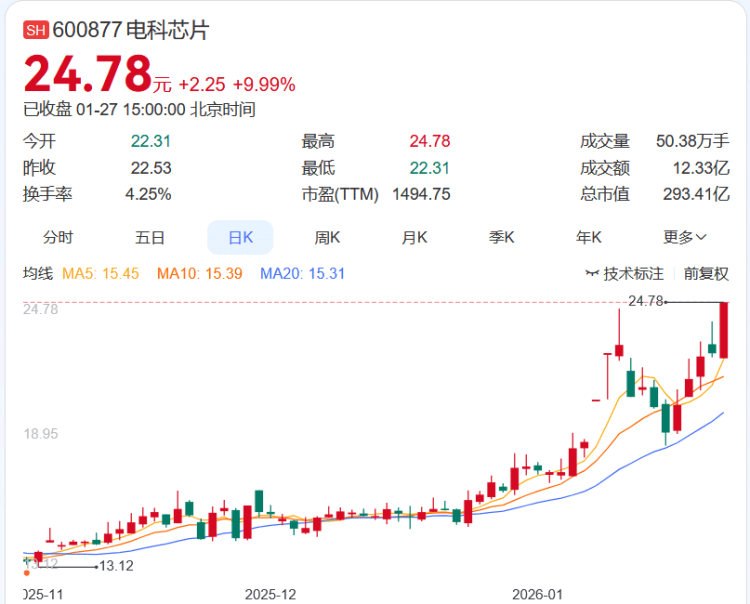Click the 13.12 low price marker on chart
Screen dimensions: 750x604
click(116, 566)
